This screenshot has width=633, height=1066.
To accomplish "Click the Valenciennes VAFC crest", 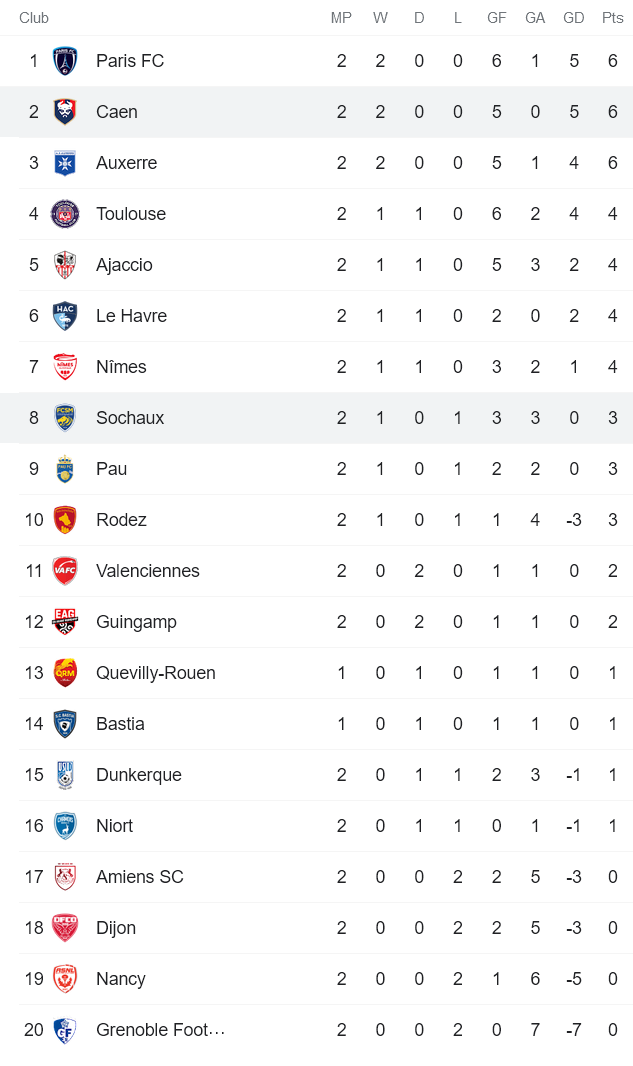I will point(65,570).
